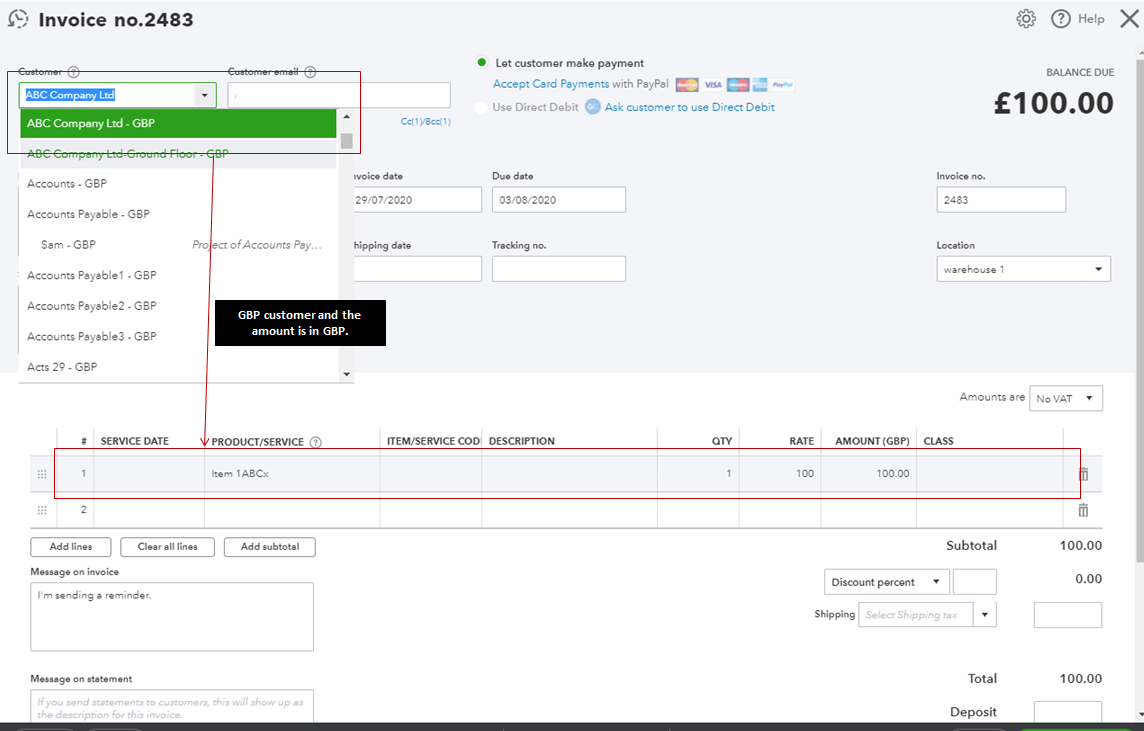Click the customer list scroll-down arrow
The width and height of the screenshot is (1144, 731).
coord(347,374)
